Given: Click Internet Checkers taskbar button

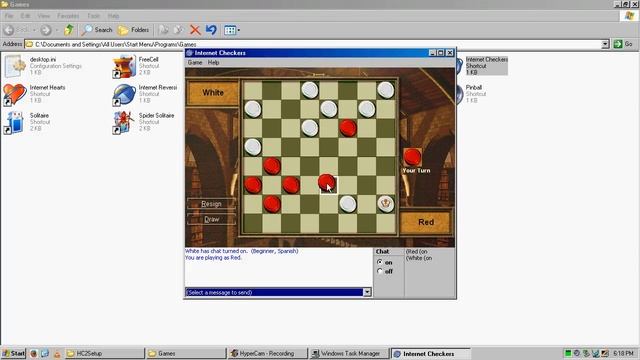Looking at the screenshot, I should pos(431,353).
